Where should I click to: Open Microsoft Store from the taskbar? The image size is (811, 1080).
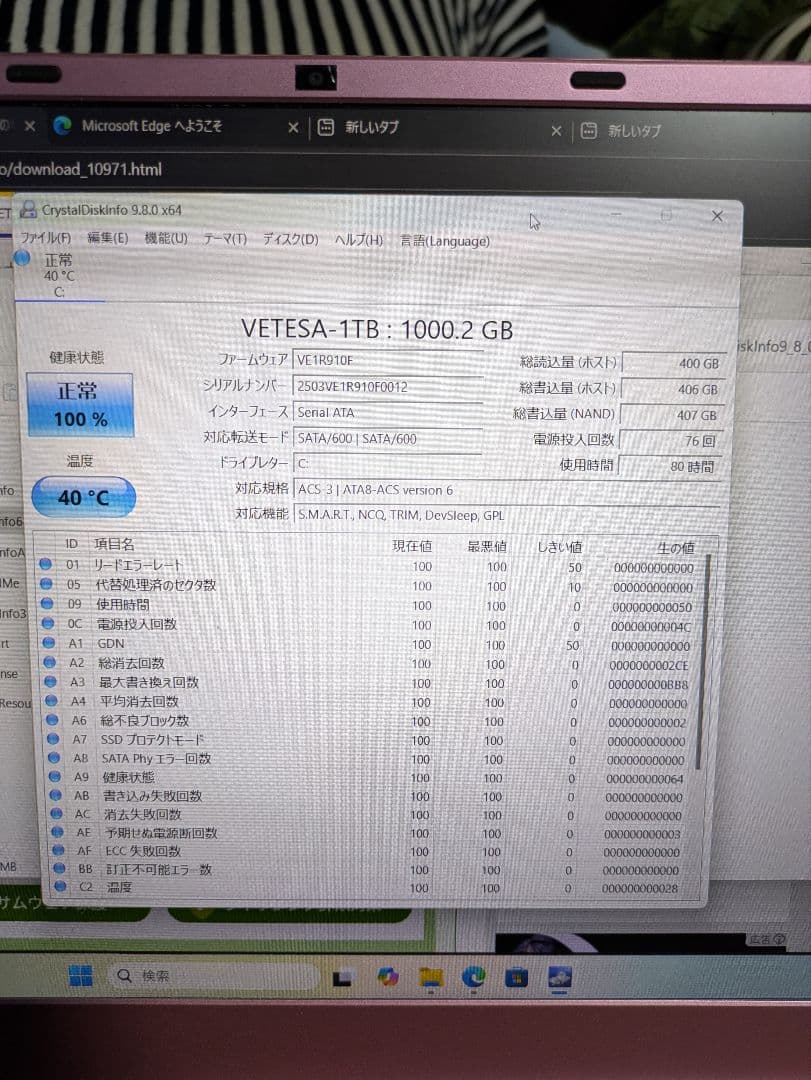click(x=516, y=977)
